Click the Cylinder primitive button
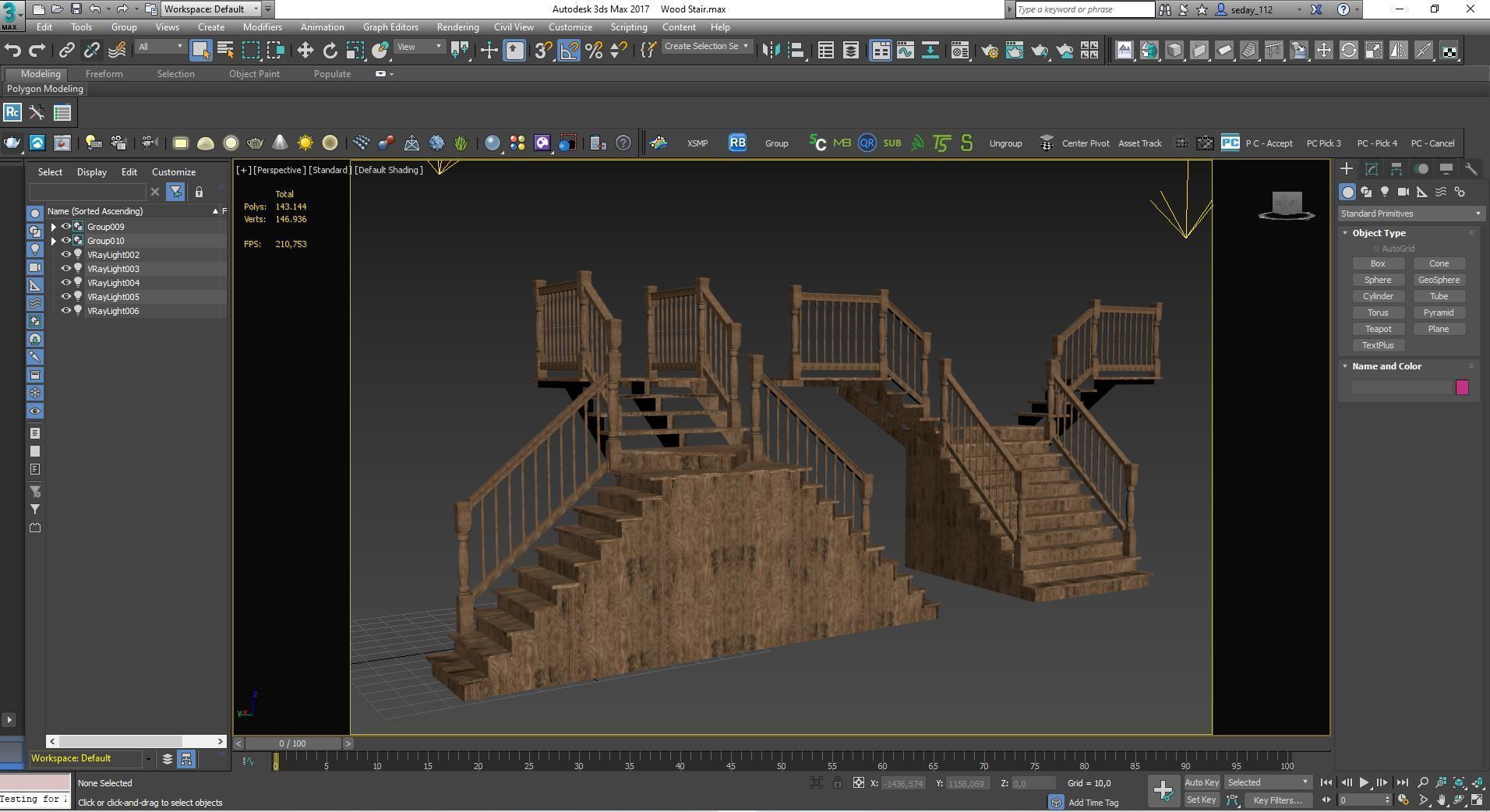 [x=1378, y=296]
